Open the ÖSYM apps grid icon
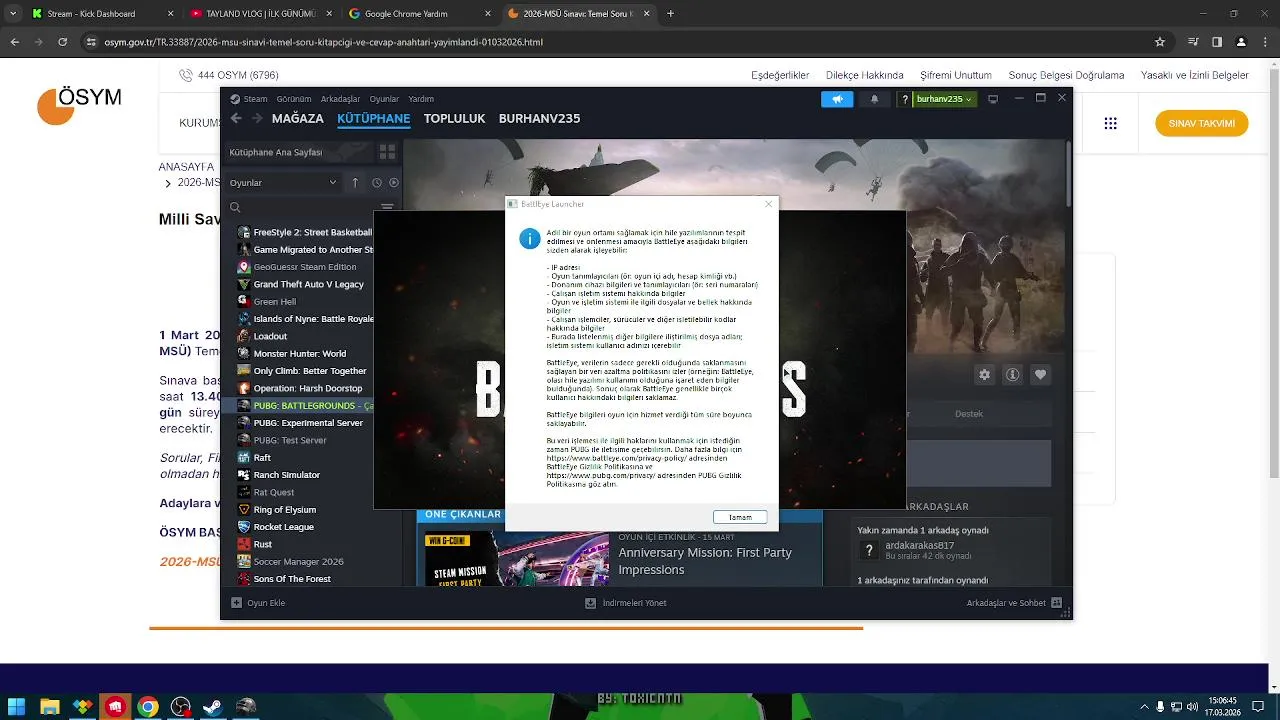Viewport: 1280px width, 720px height. pyautogui.click(x=1111, y=124)
